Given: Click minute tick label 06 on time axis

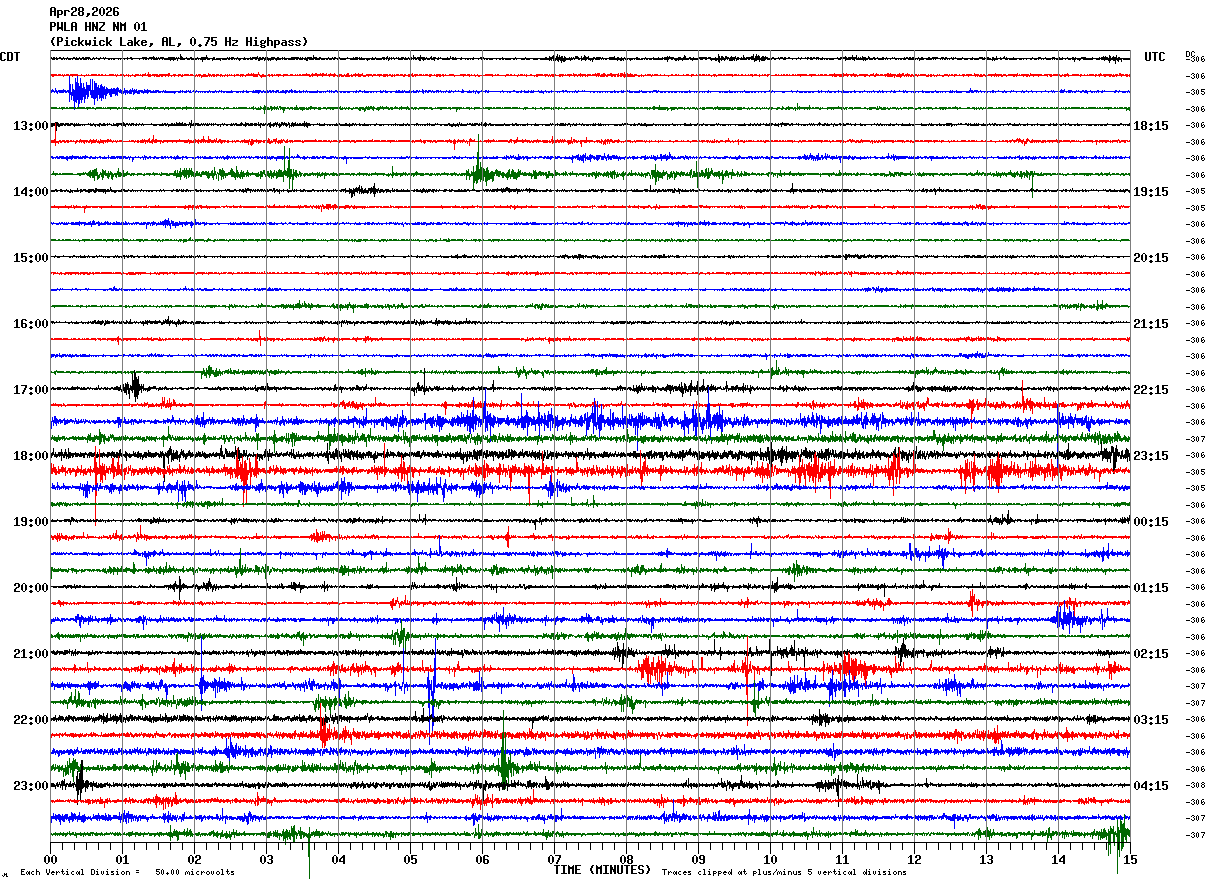Looking at the screenshot, I should point(482,860).
